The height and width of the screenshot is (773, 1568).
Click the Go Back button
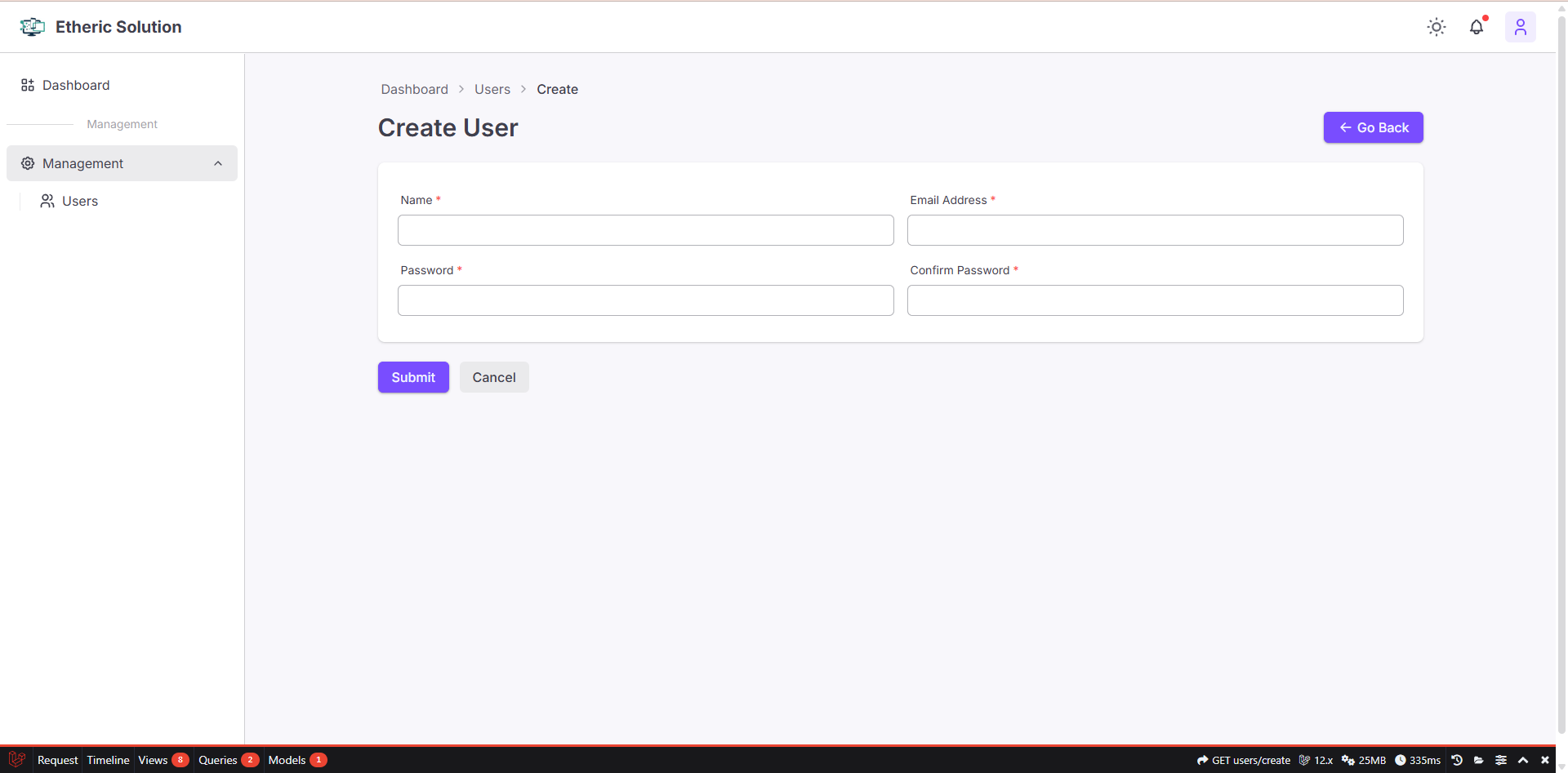point(1373,127)
